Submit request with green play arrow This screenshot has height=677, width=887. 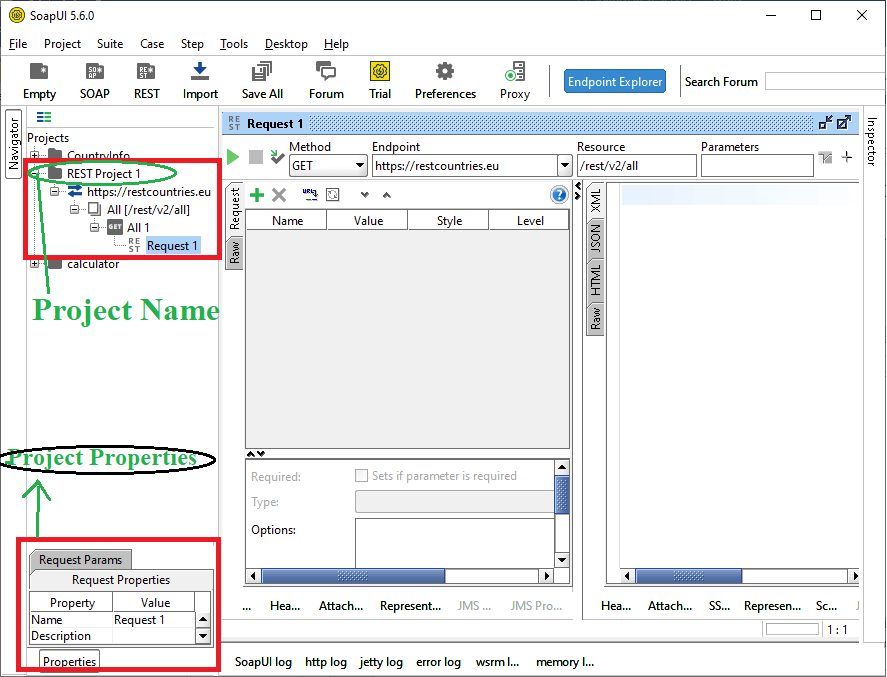232,157
